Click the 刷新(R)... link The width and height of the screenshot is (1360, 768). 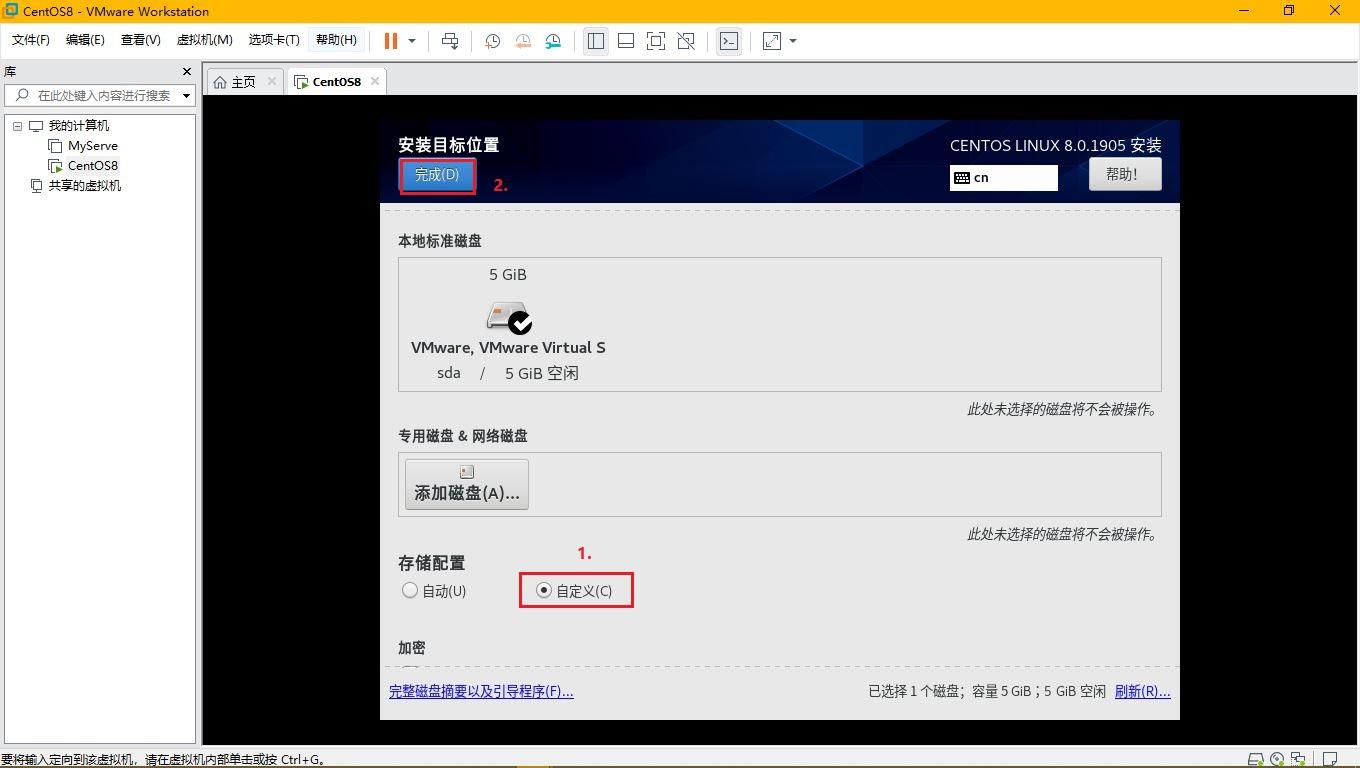tap(1142, 691)
